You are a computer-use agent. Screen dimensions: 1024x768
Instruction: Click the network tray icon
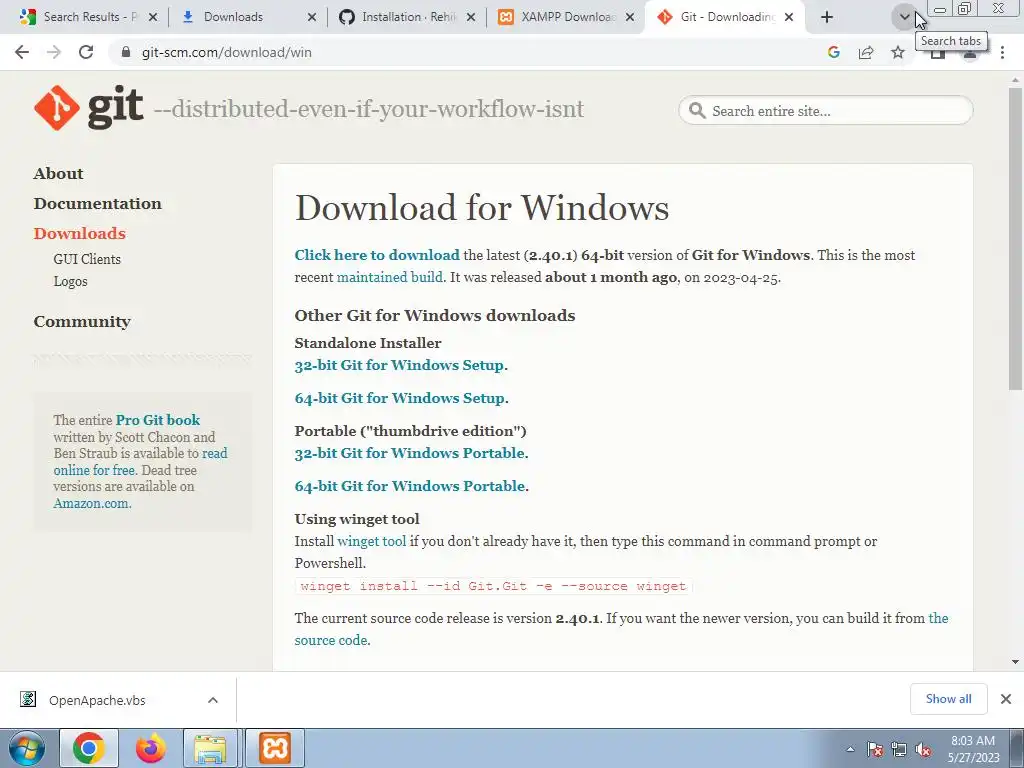click(x=899, y=750)
